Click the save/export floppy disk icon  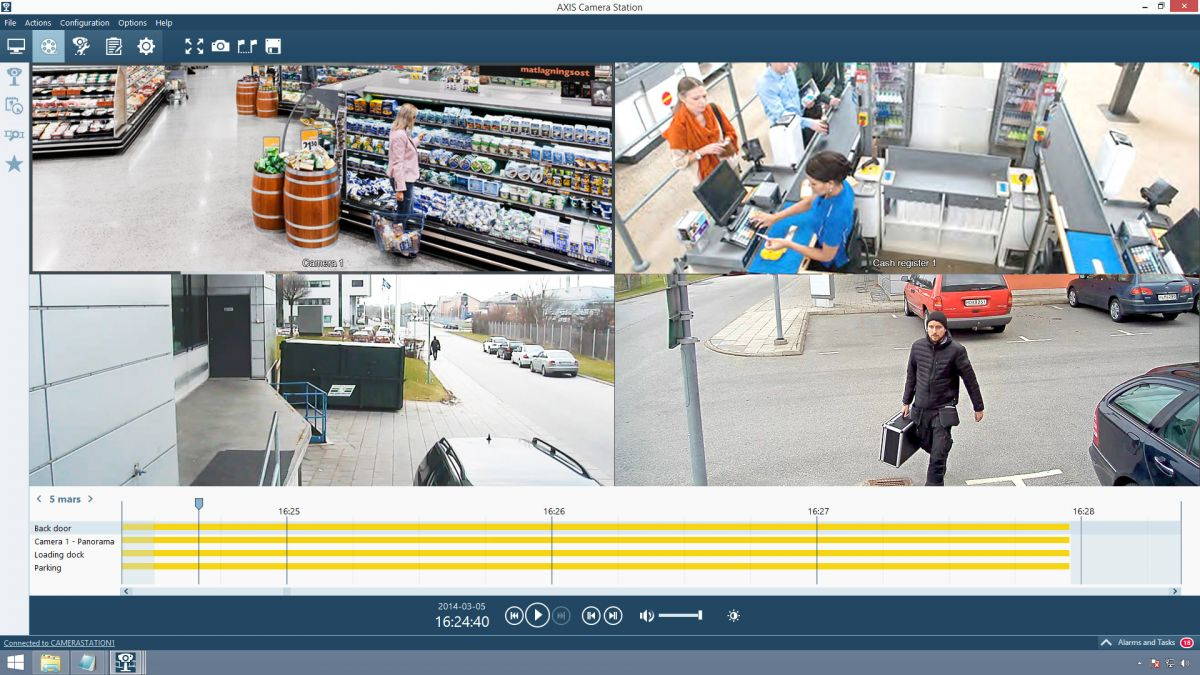click(x=273, y=46)
